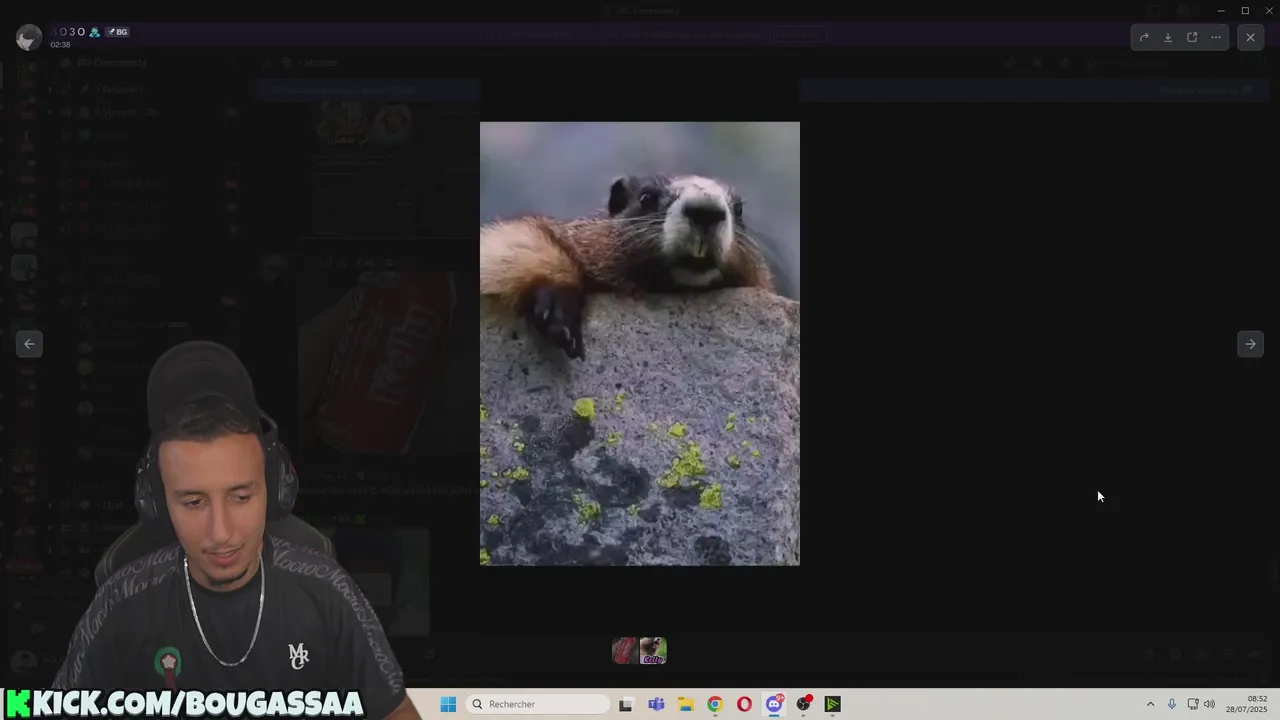Download the marmot image
1280x720 pixels.
tap(1168, 37)
